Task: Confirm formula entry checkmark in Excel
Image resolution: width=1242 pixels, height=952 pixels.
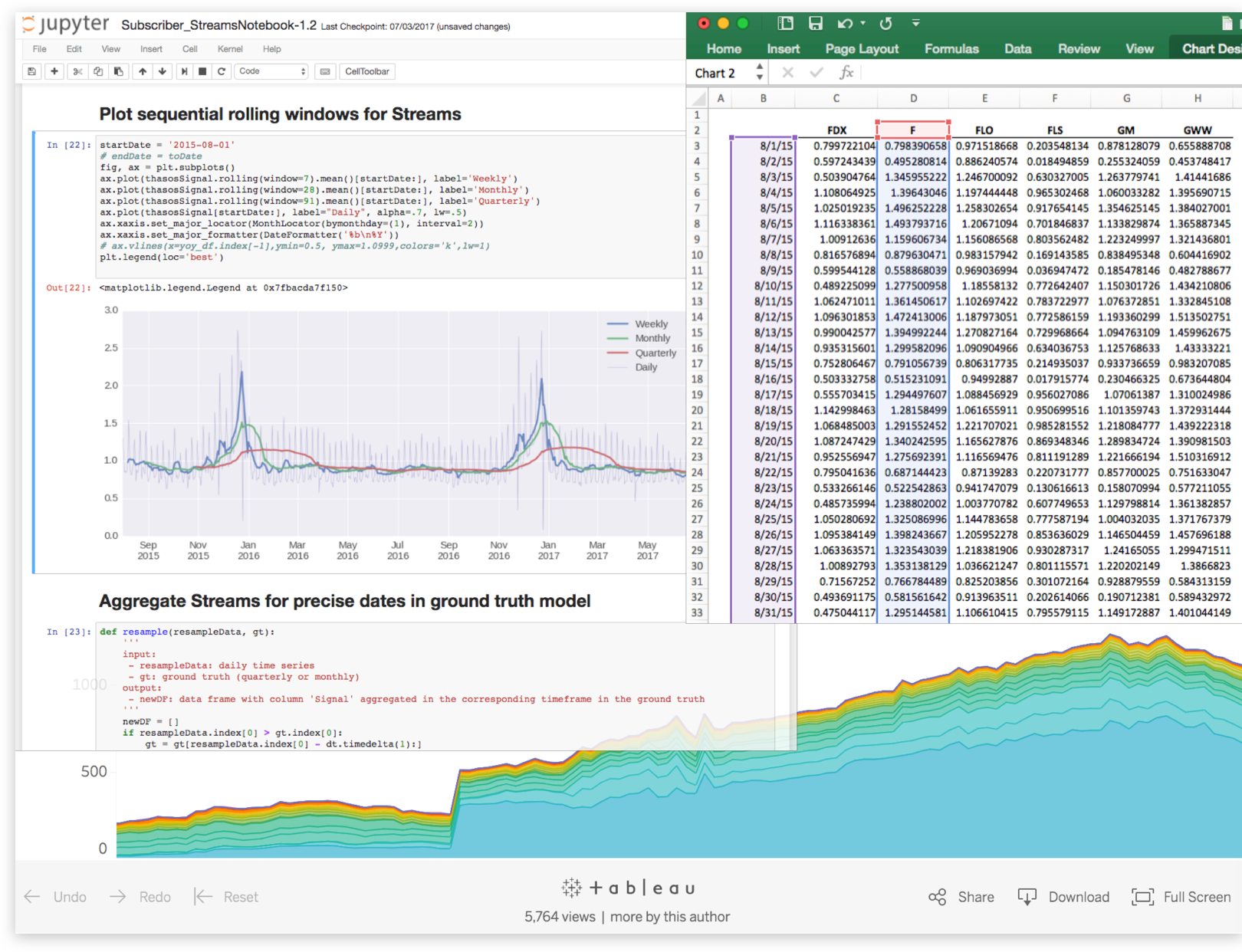Action: click(816, 73)
